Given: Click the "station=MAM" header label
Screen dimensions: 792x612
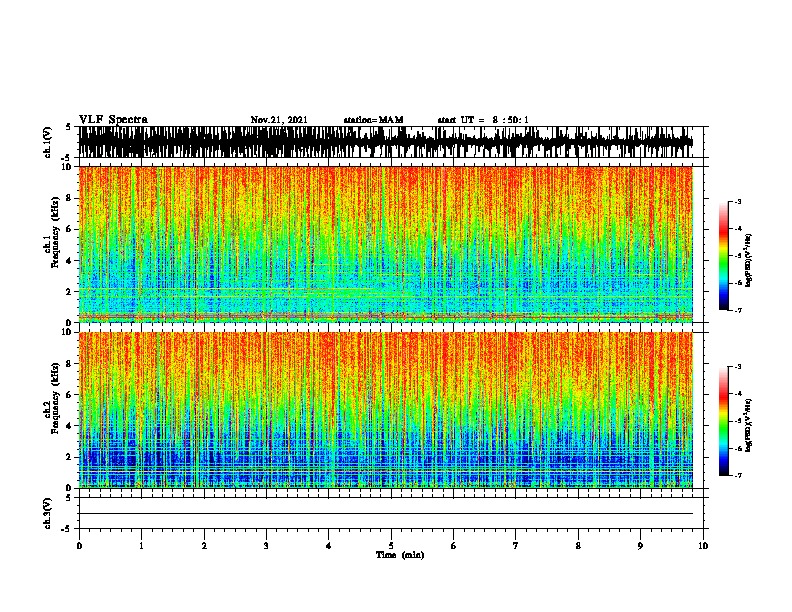Looking at the screenshot, I should 373,120.
